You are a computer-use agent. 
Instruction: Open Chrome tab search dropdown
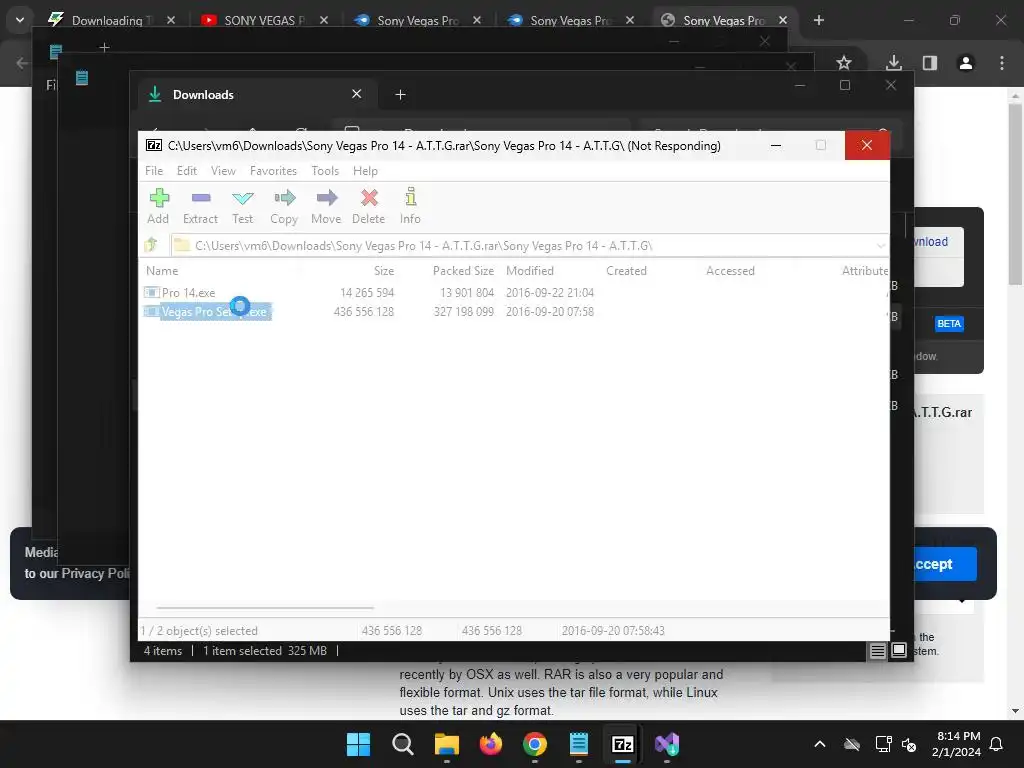(x=20, y=20)
